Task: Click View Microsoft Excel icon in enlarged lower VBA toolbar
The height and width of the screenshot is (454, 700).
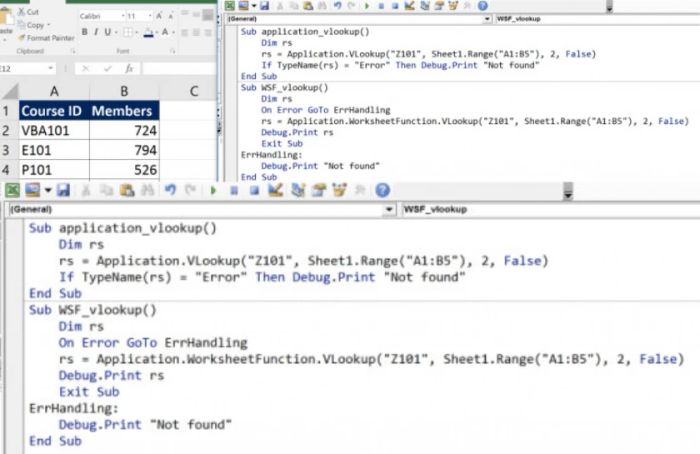Action: 12,191
